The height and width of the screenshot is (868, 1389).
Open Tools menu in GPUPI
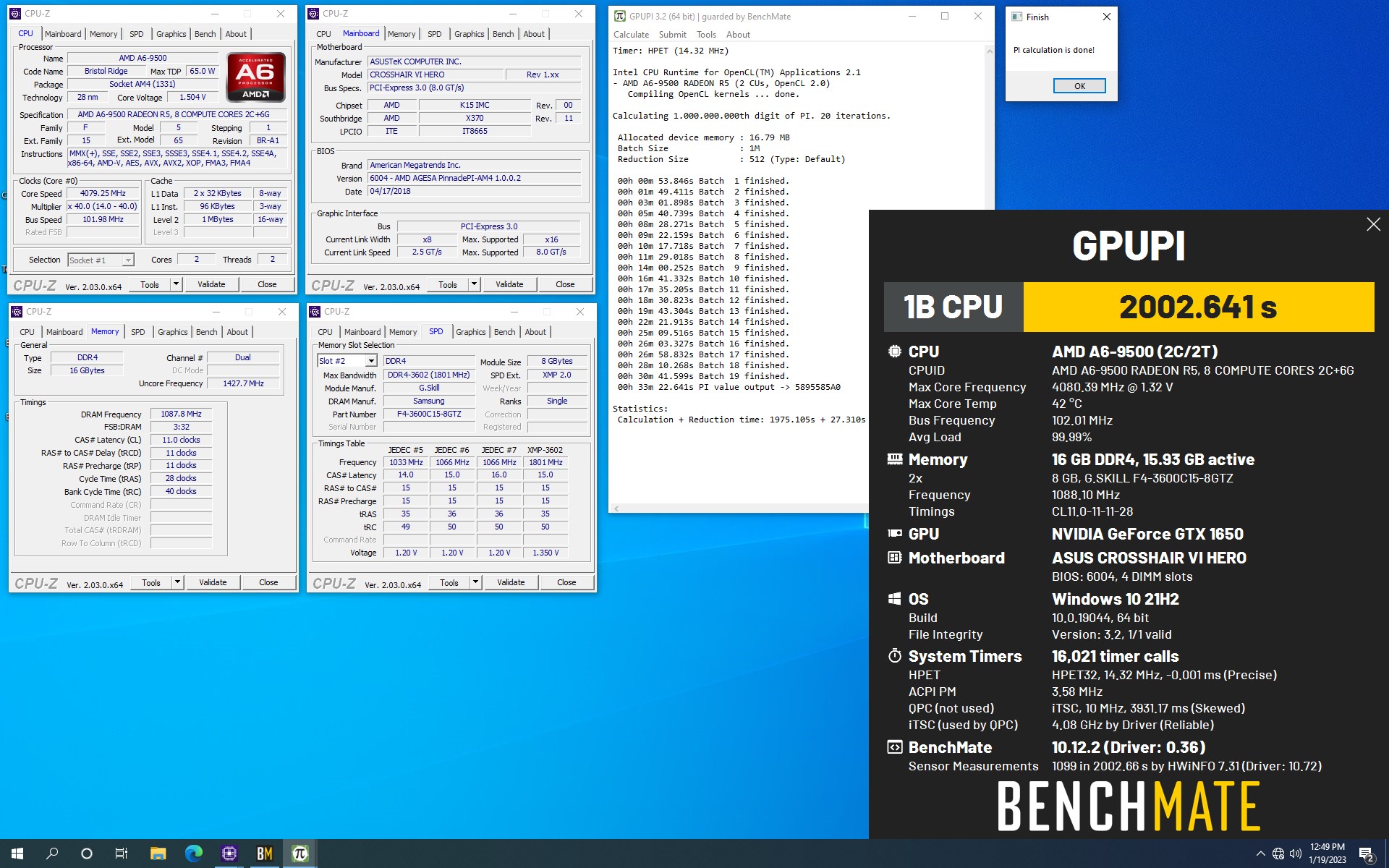tap(706, 35)
